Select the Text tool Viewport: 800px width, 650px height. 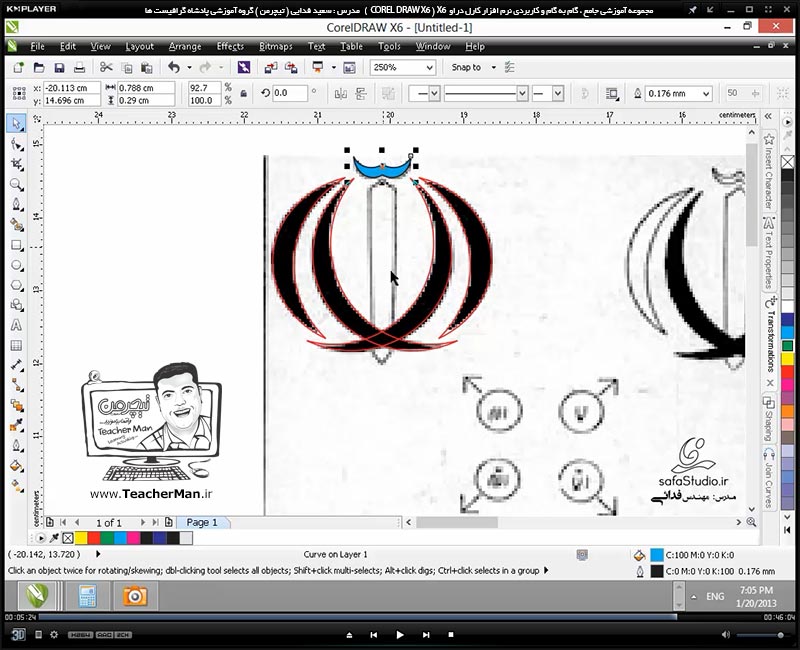pyautogui.click(x=17, y=325)
